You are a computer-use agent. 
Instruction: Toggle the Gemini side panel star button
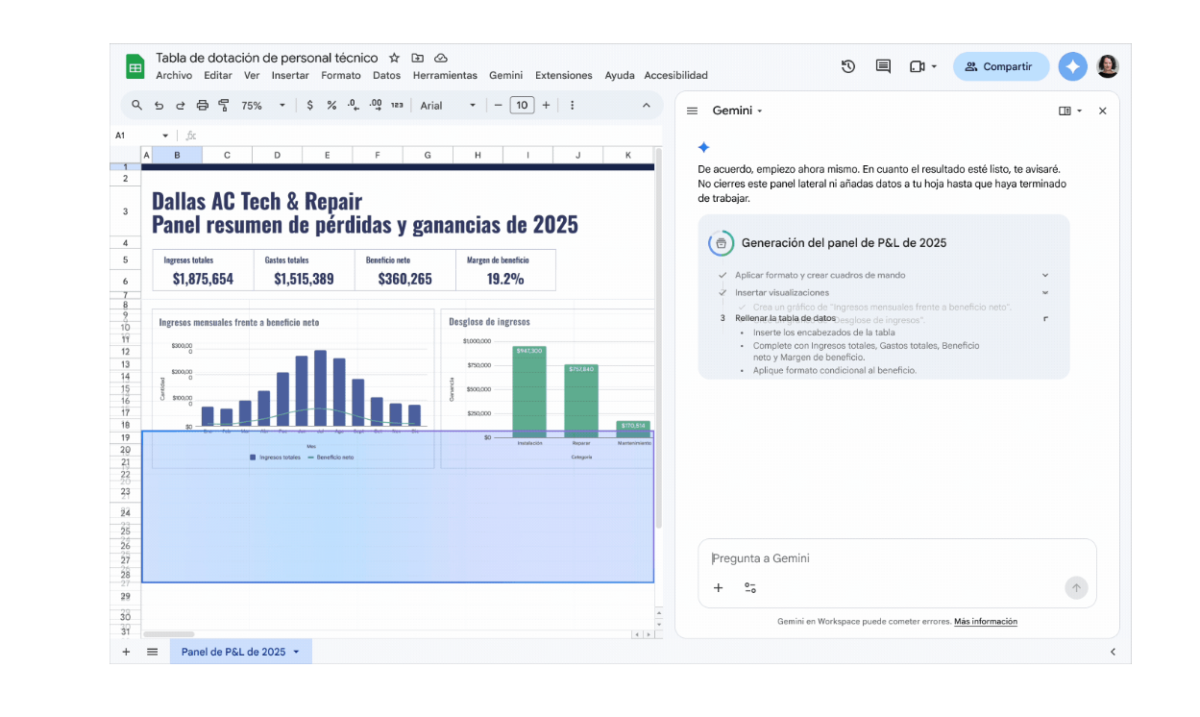coord(1072,67)
